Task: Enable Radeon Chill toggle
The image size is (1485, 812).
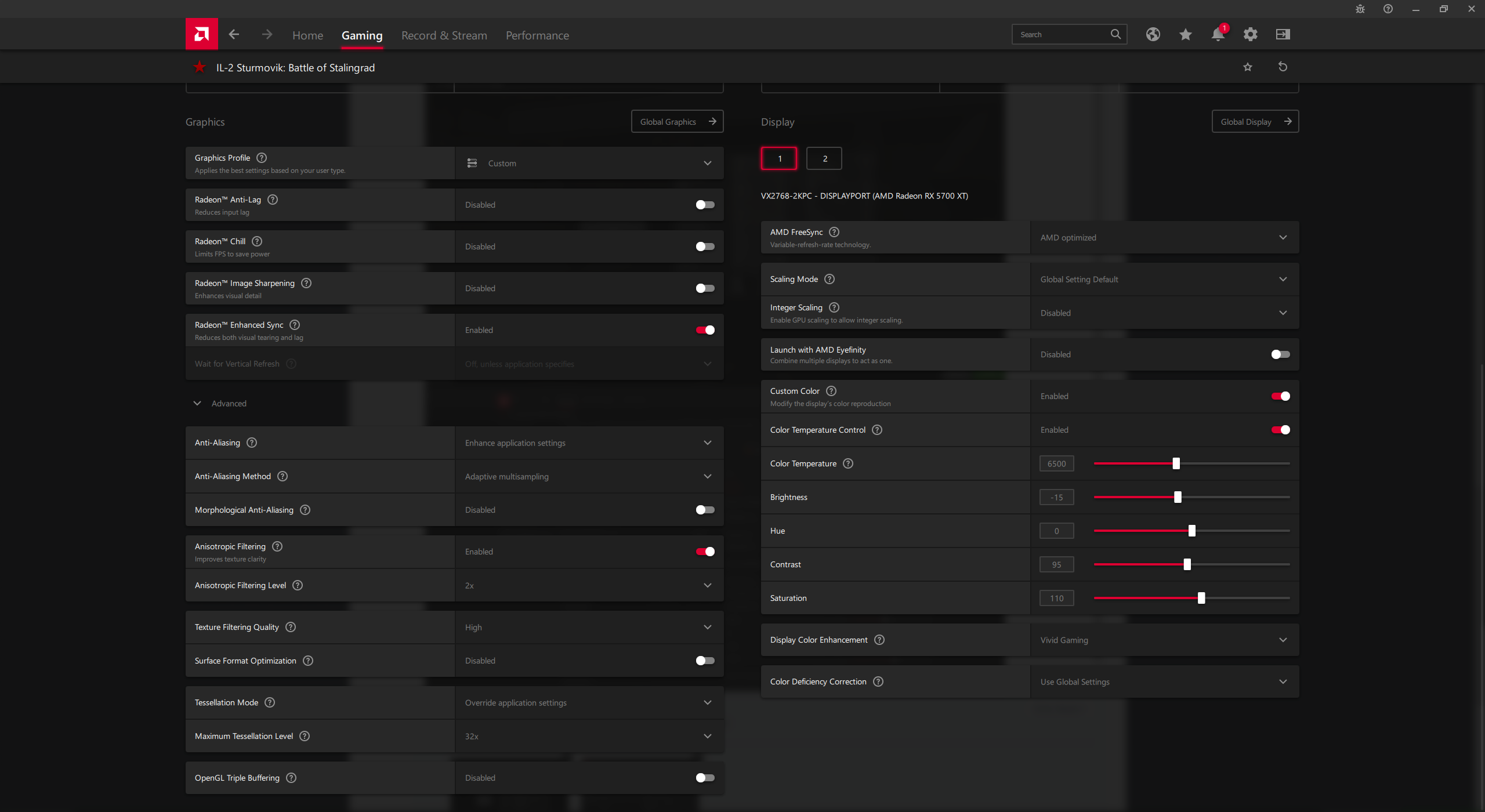Action: (x=705, y=246)
